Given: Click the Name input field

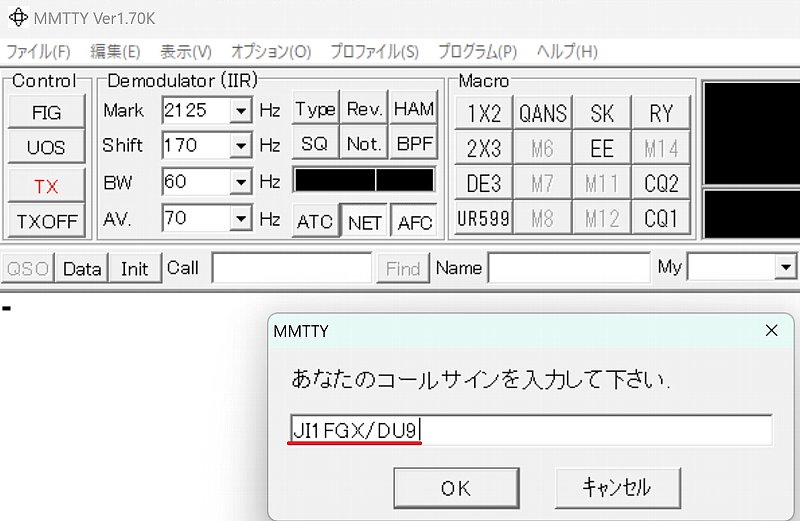Looking at the screenshot, I should (x=569, y=267).
